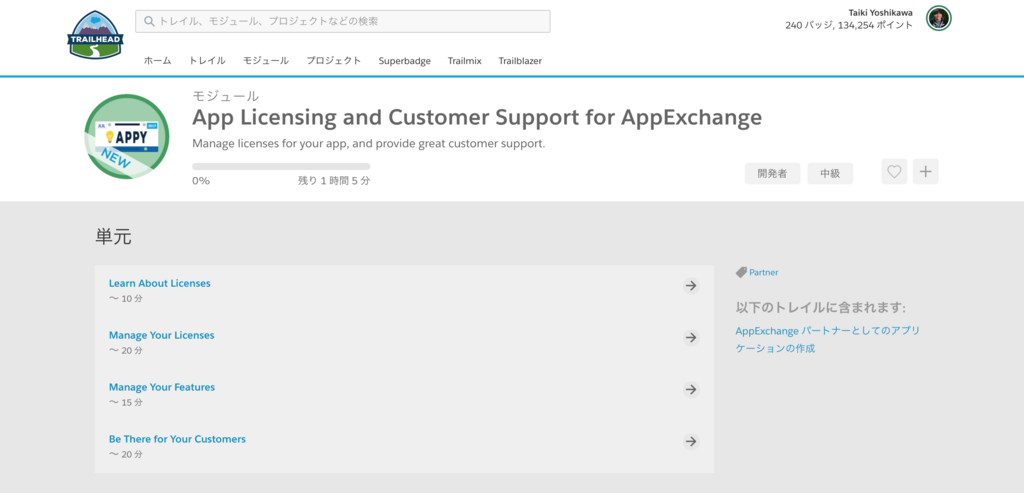The height and width of the screenshot is (493, 1024).
Task: Open AppExchange パートナー trail link
Action: click(x=827, y=340)
